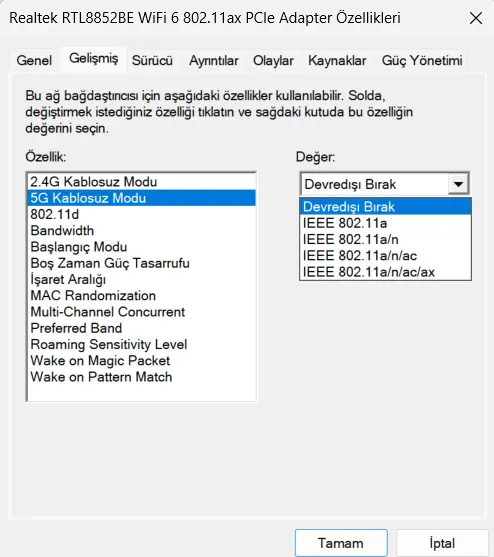Open the Sürücü tab
Viewport: 494px width, 557px height.
tap(152, 60)
